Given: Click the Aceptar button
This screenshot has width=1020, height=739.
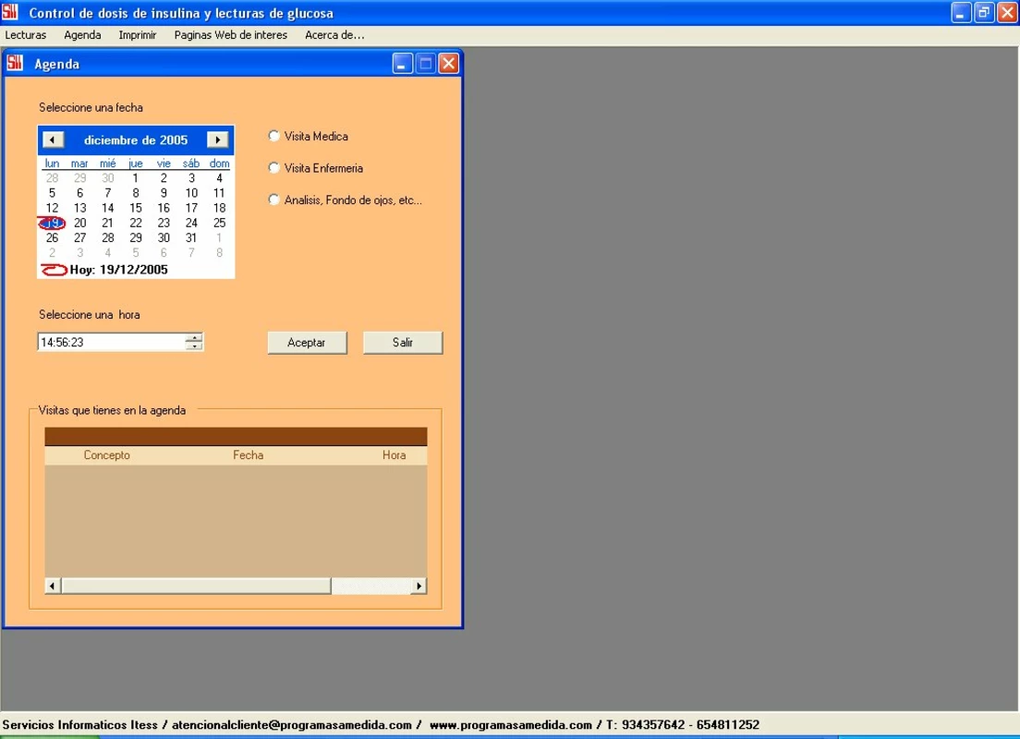Looking at the screenshot, I should click(306, 342).
